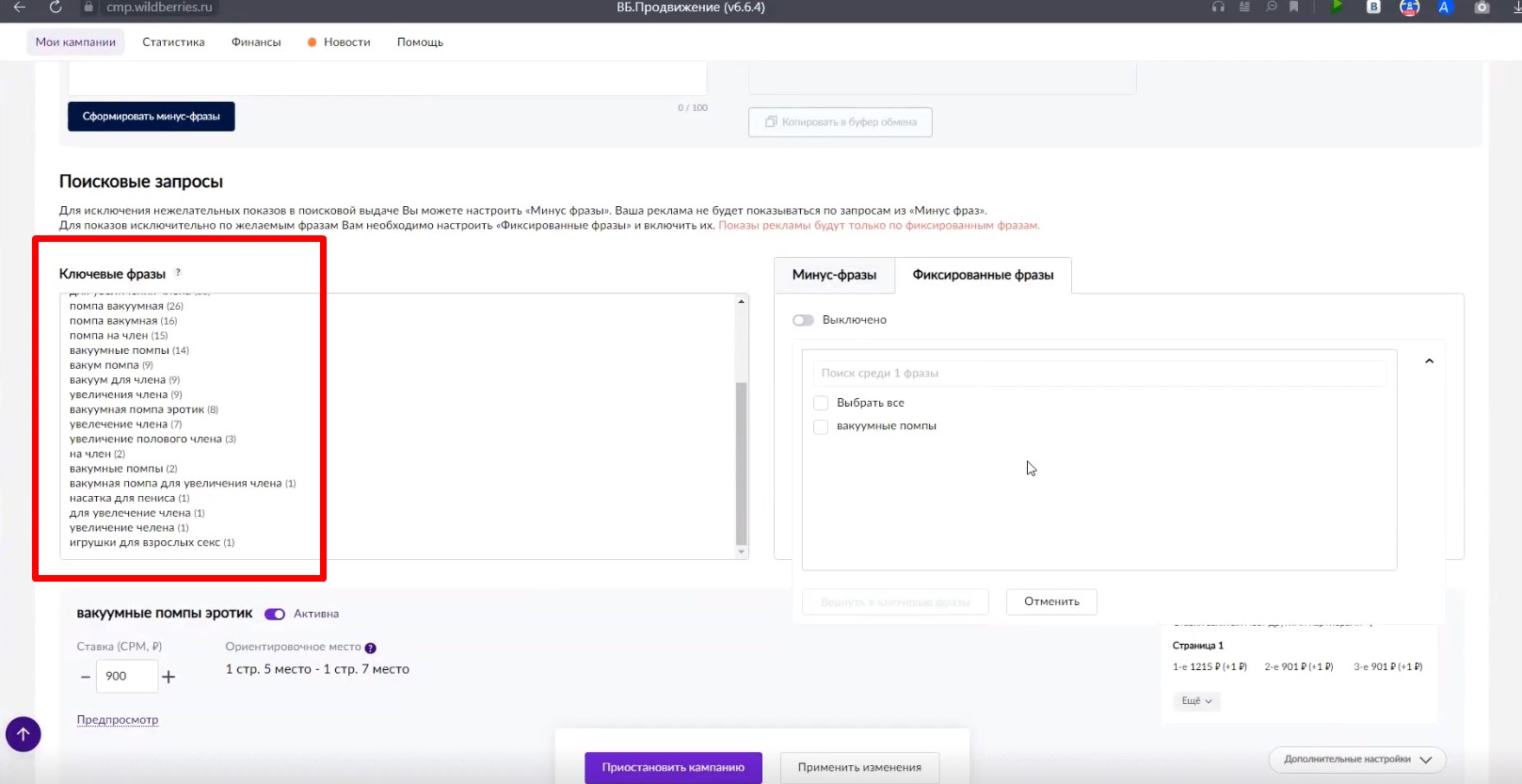The width and height of the screenshot is (1522, 784).
Task: Open the Предпросмотр link
Action: point(118,720)
